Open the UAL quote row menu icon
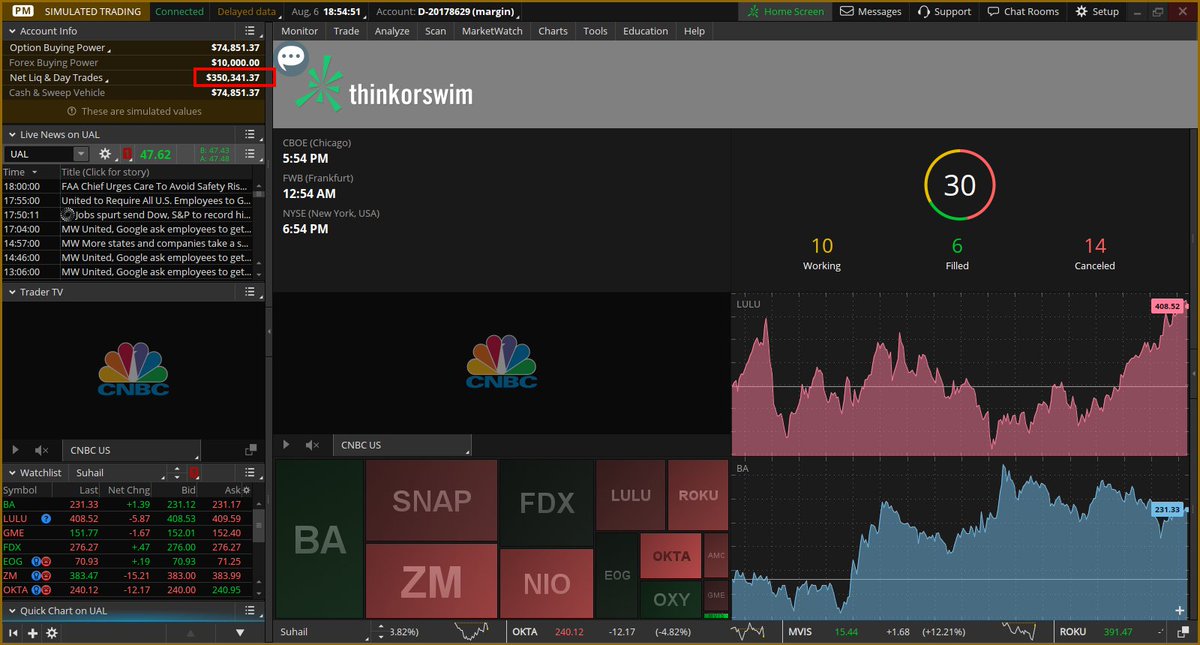 click(251, 154)
